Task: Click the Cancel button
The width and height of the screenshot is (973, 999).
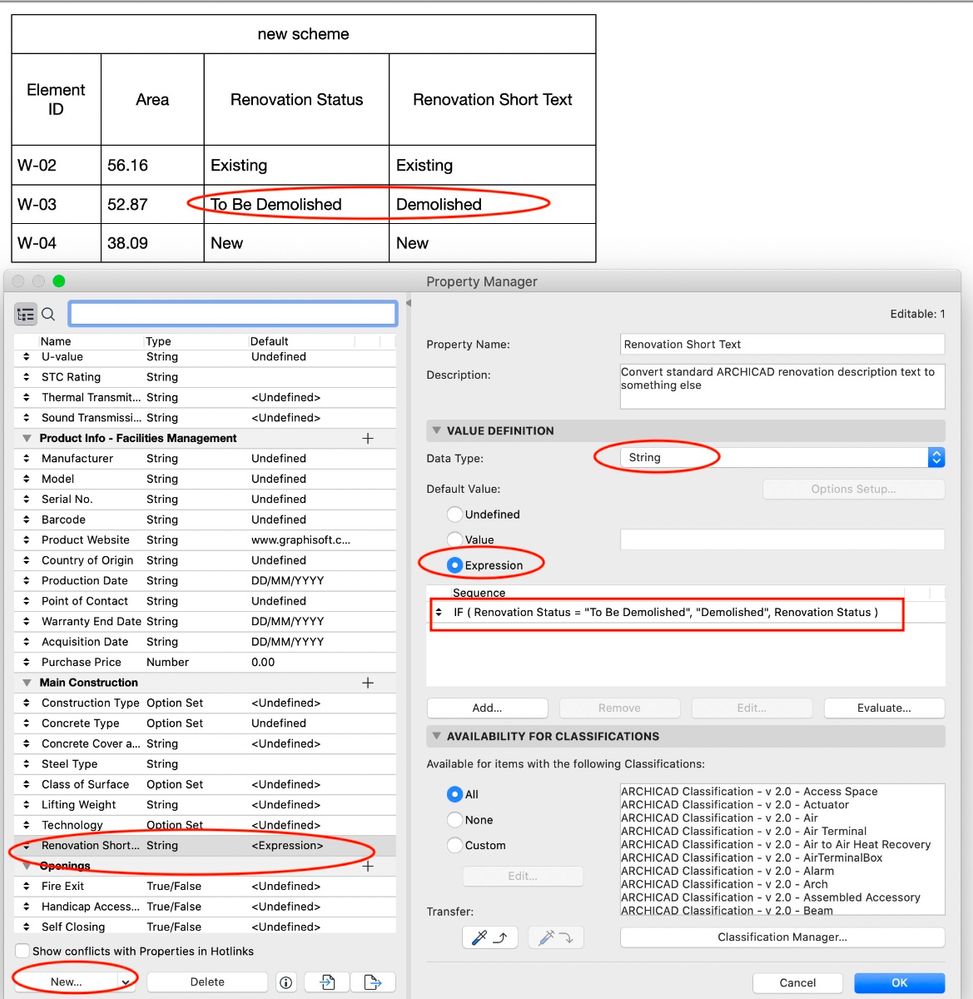Action: [x=797, y=982]
